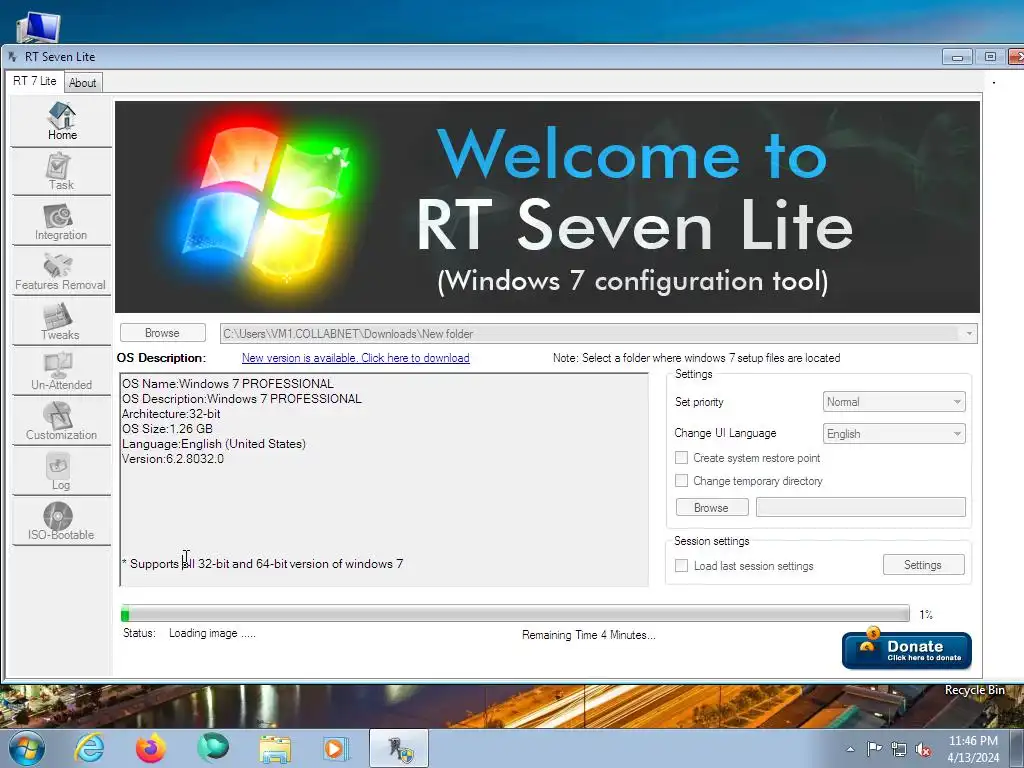Click the '1%' progress percentage
The width and height of the screenshot is (1024, 768).
click(x=926, y=615)
